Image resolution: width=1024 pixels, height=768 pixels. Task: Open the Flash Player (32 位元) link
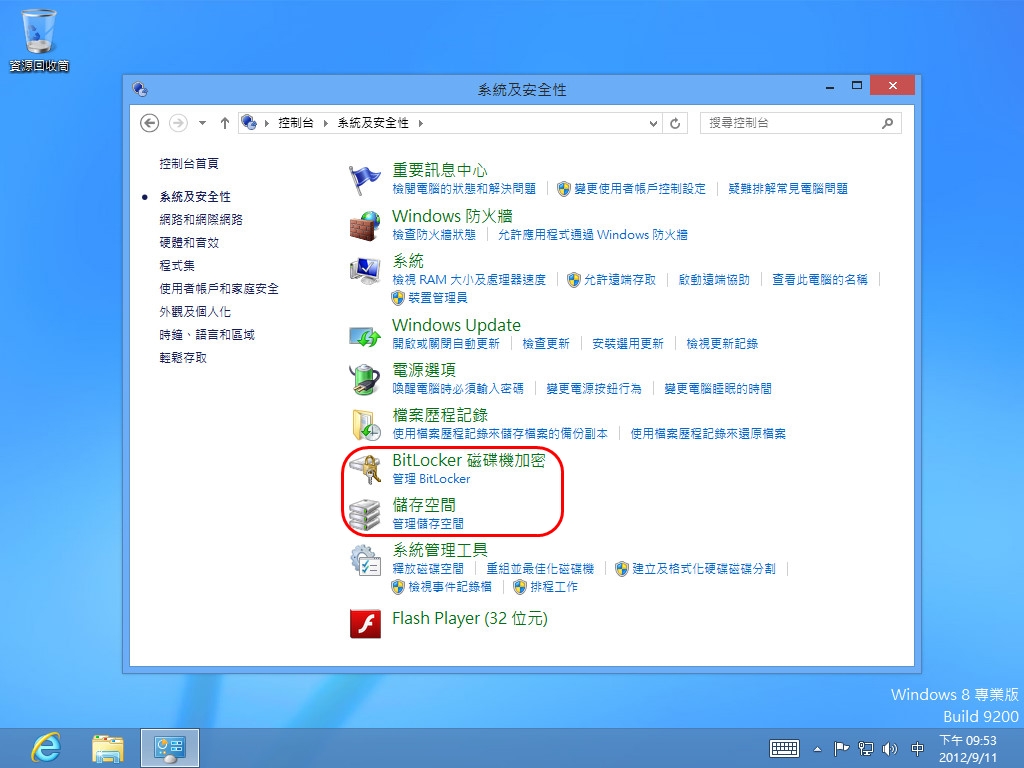pyautogui.click(x=470, y=618)
